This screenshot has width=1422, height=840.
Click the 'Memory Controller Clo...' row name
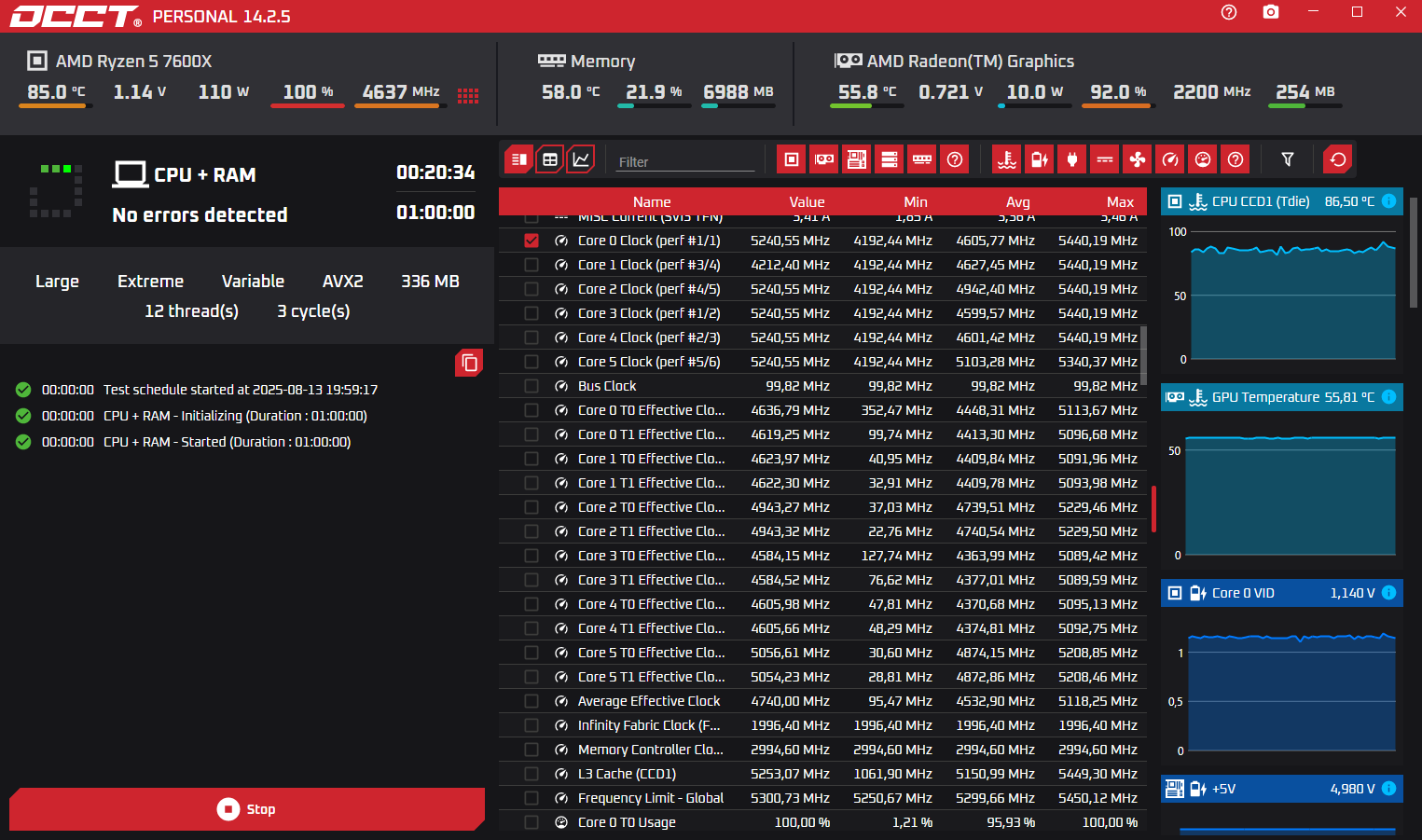click(x=651, y=750)
